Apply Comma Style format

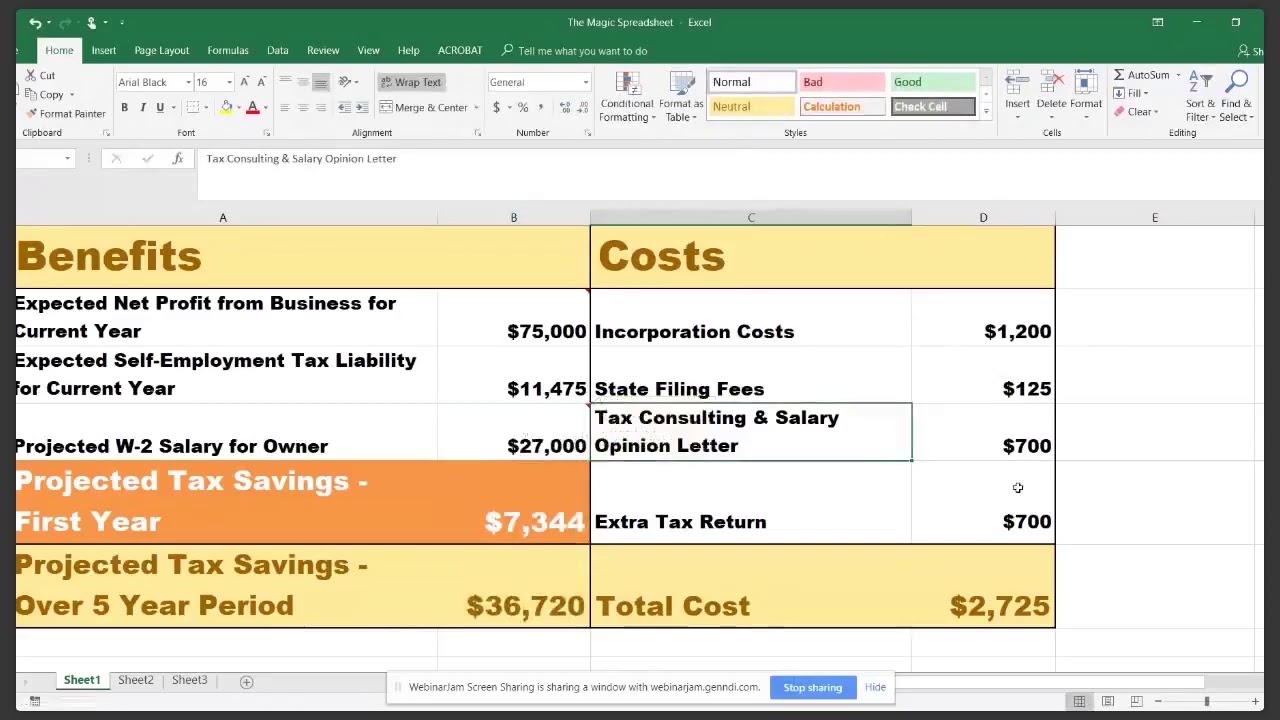(x=540, y=107)
